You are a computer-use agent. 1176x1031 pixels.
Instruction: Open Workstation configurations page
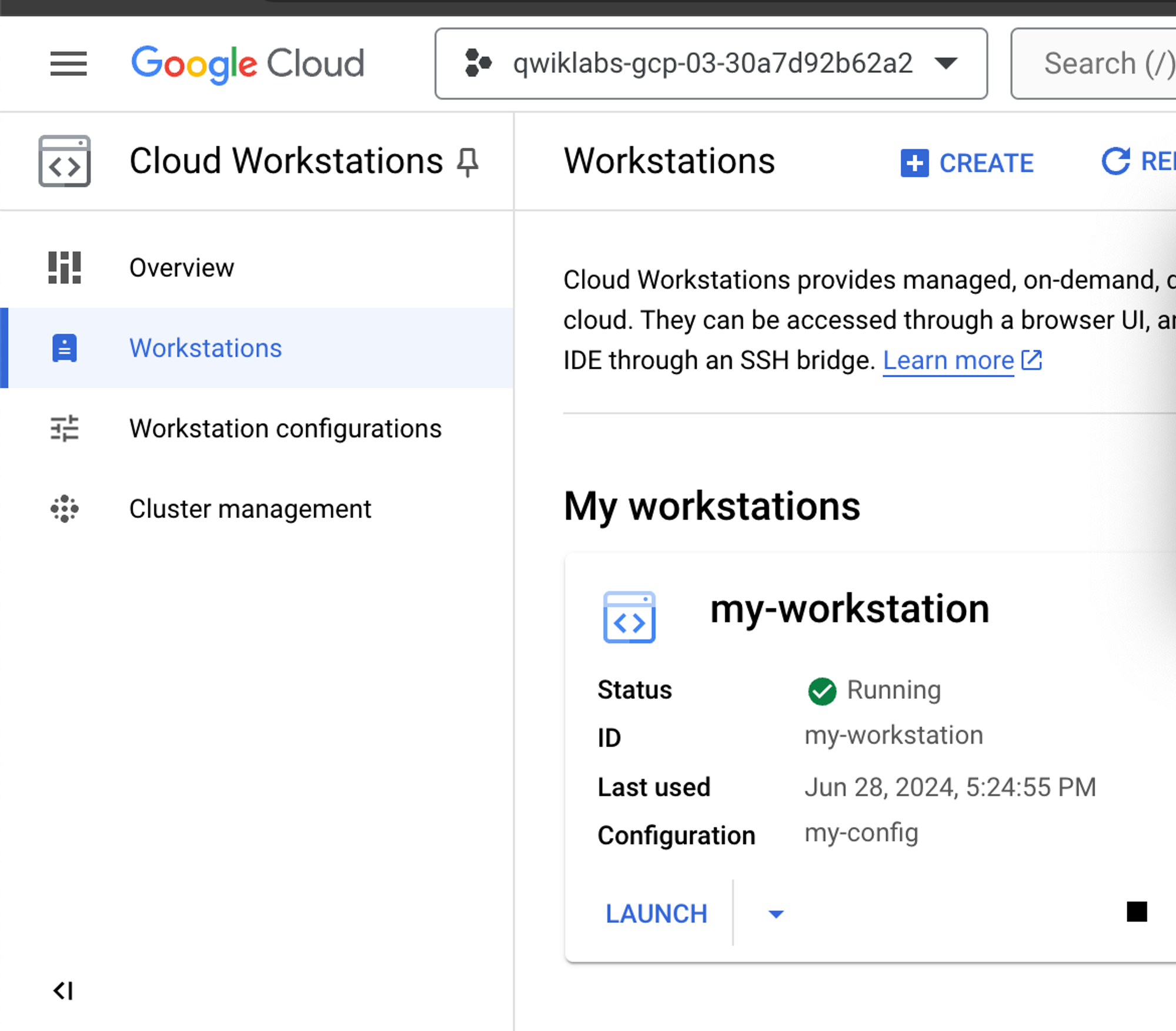[x=285, y=429]
